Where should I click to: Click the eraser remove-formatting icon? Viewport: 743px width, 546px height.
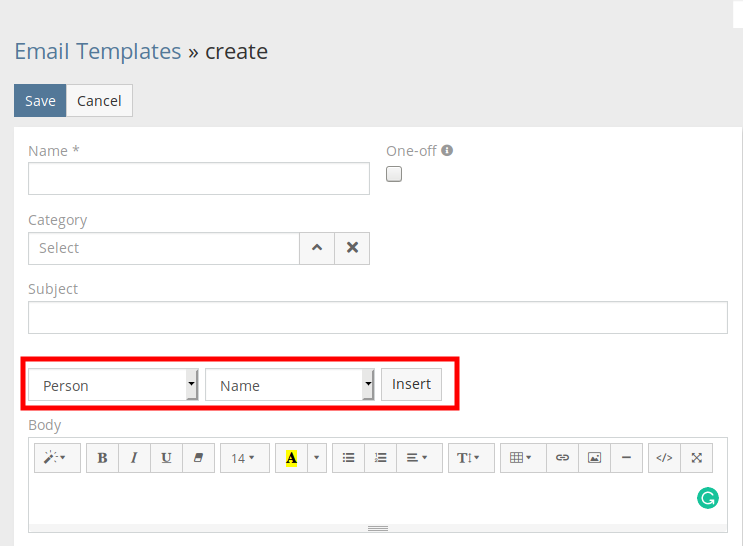197,458
